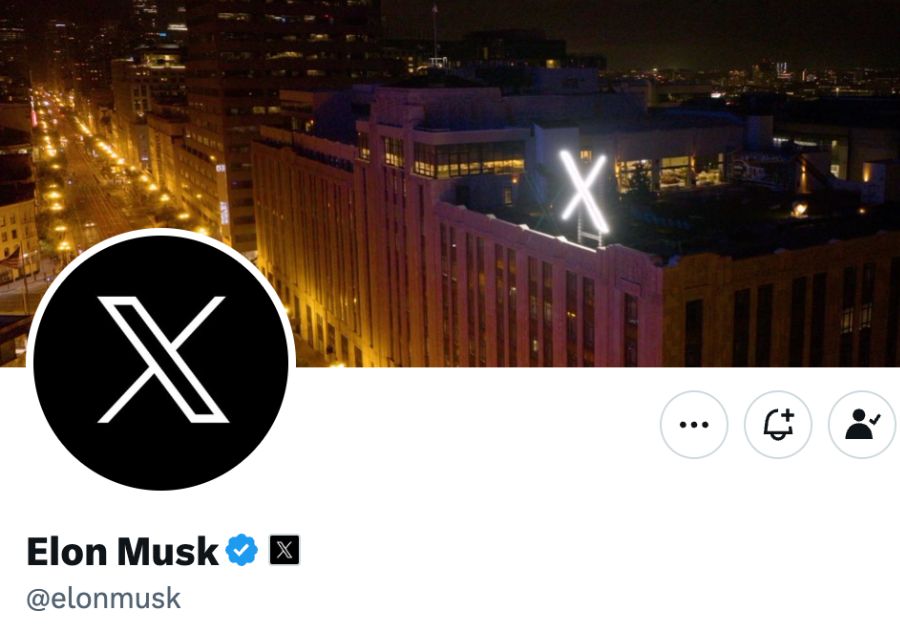
Task: Click the @elonmusk handle text
Action: pos(103,598)
